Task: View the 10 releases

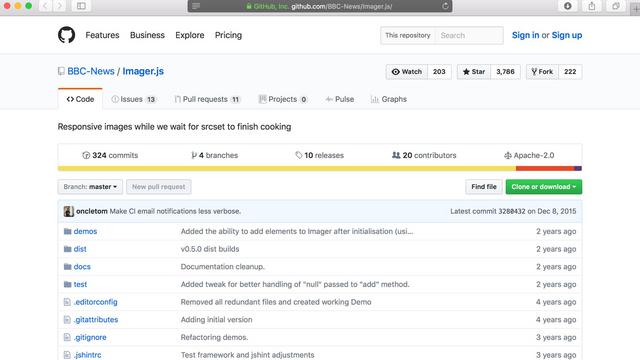Action: (x=320, y=156)
